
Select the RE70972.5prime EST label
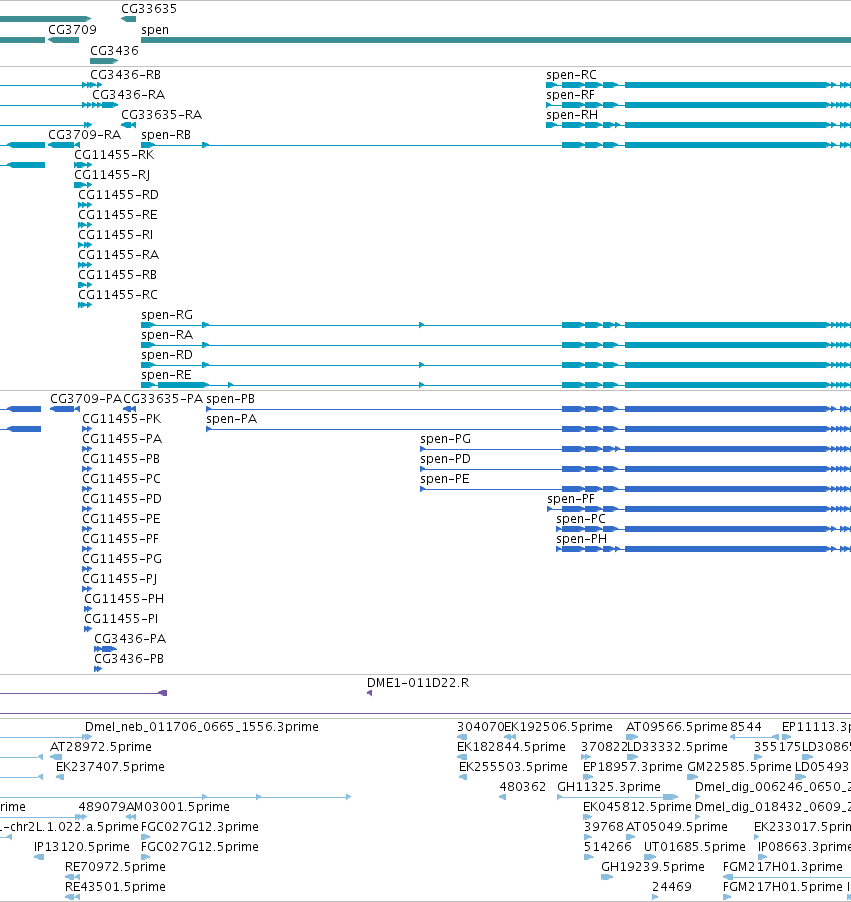pyautogui.click(x=115, y=867)
